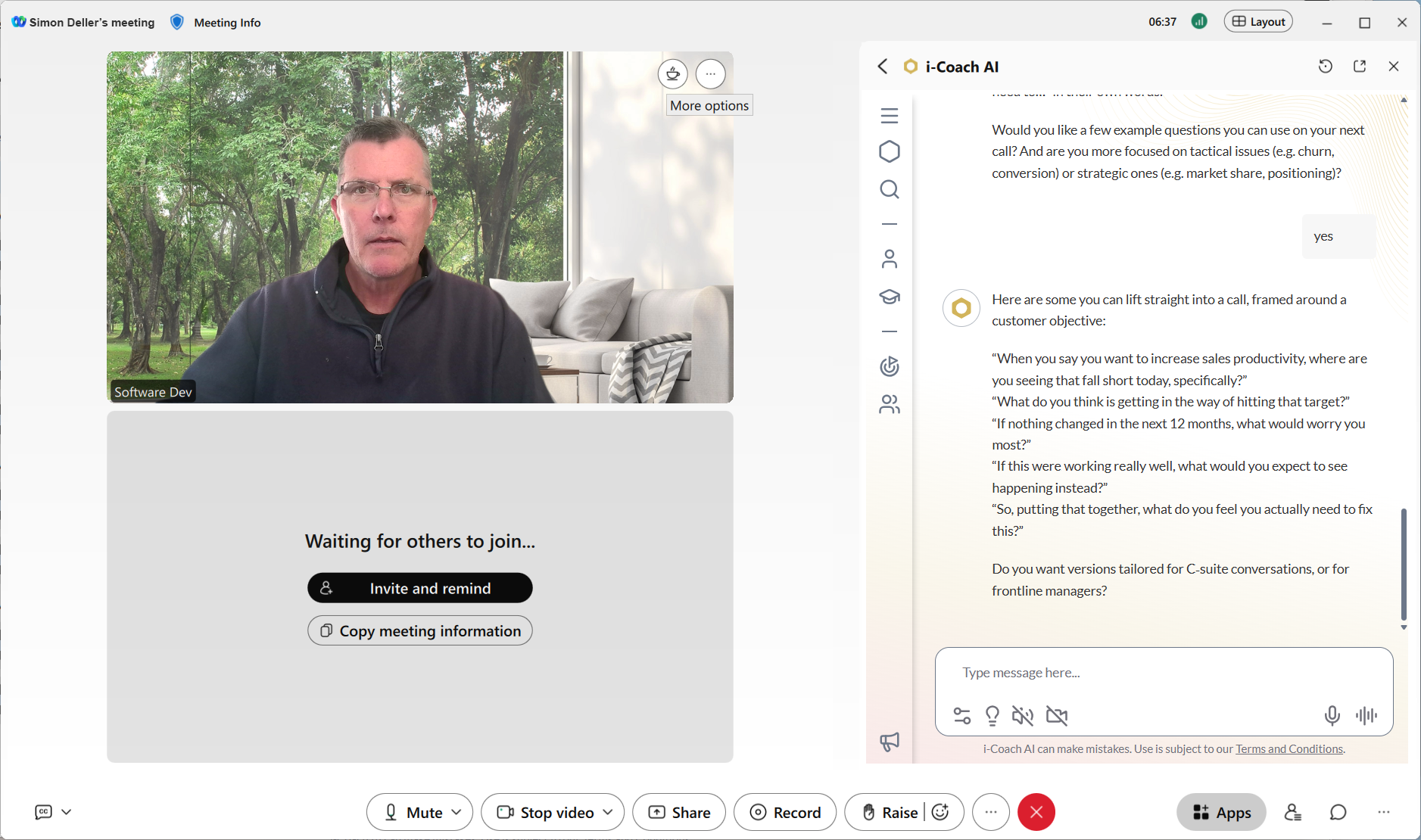Click the i-Coach history refresh icon
The image size is (1421, 840).
(1325, 67)
